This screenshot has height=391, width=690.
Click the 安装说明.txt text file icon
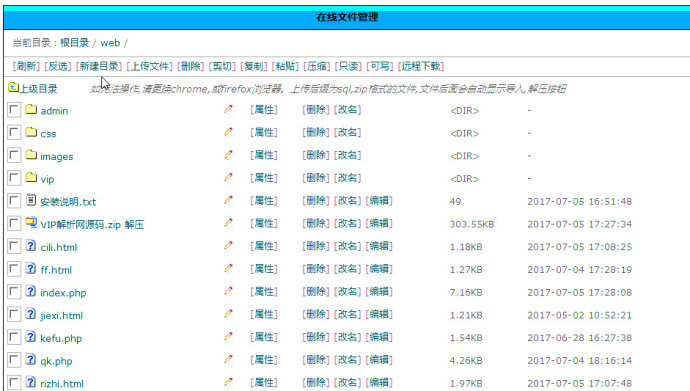[31, 200]
